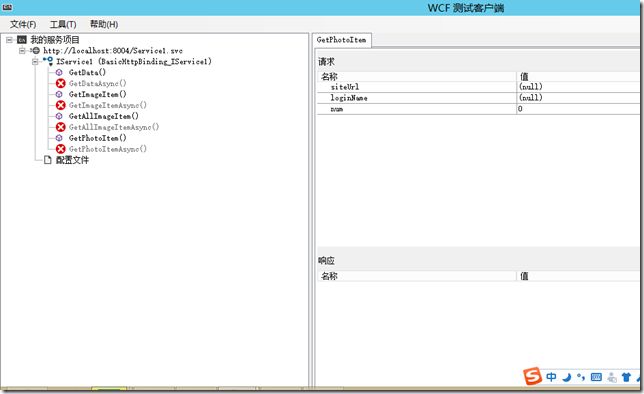Click the IService1 contract interface icon
Image resolution: width=644 pixels, height=394 pixels.
pyautogui.click(x=48, y=61)
